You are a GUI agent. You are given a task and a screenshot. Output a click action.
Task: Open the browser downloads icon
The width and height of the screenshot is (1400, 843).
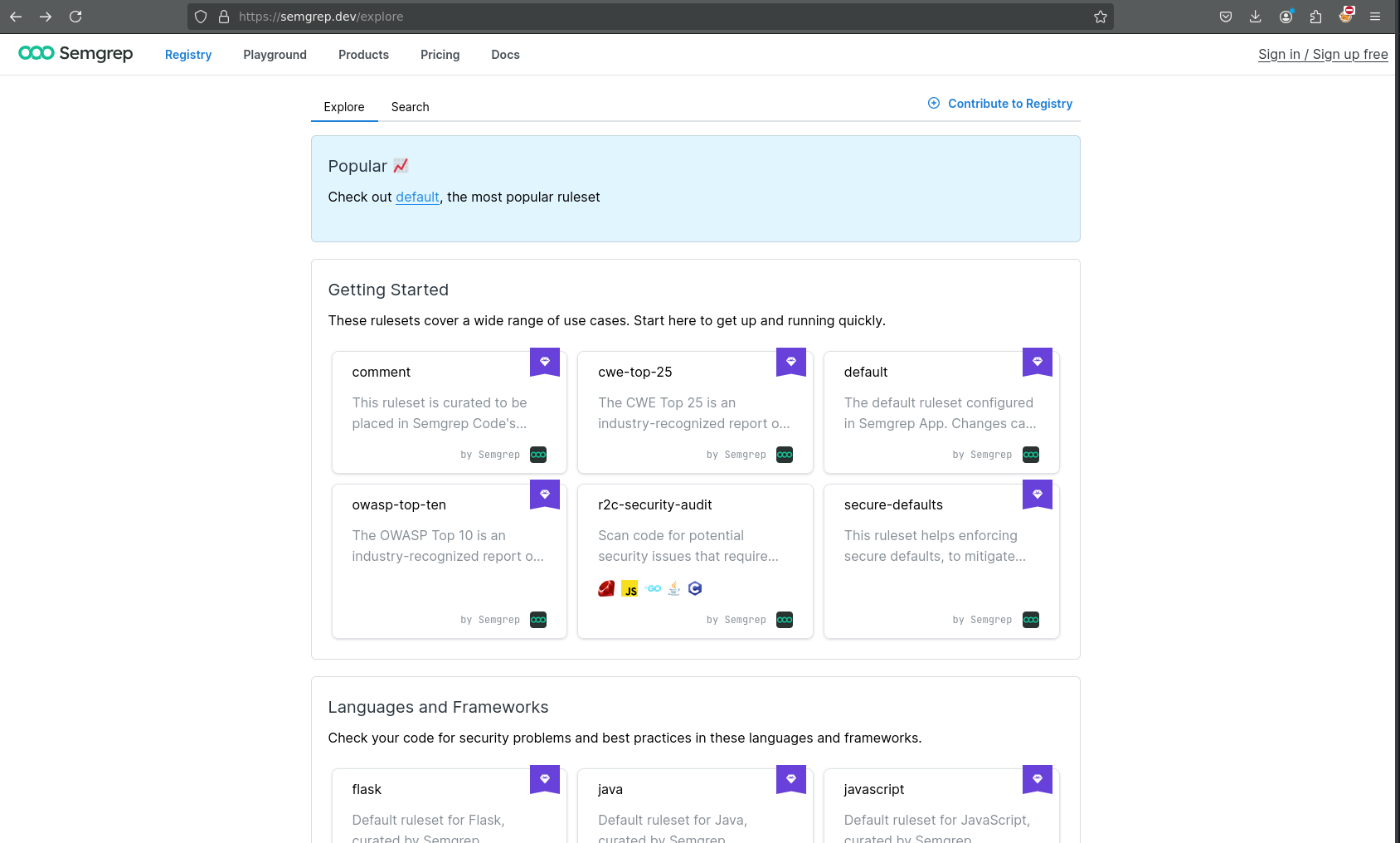tap(1256, 17)
